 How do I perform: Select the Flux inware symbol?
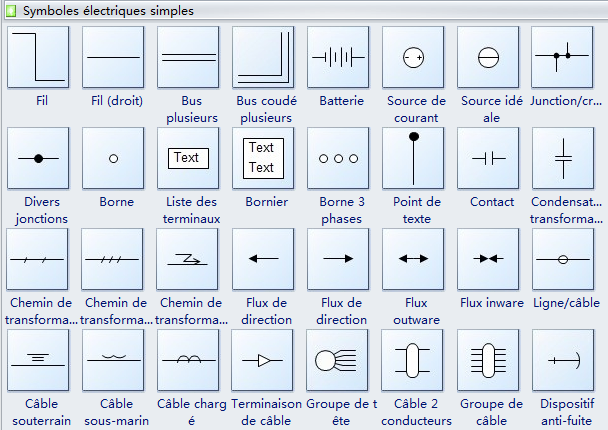tap(488, 259)
